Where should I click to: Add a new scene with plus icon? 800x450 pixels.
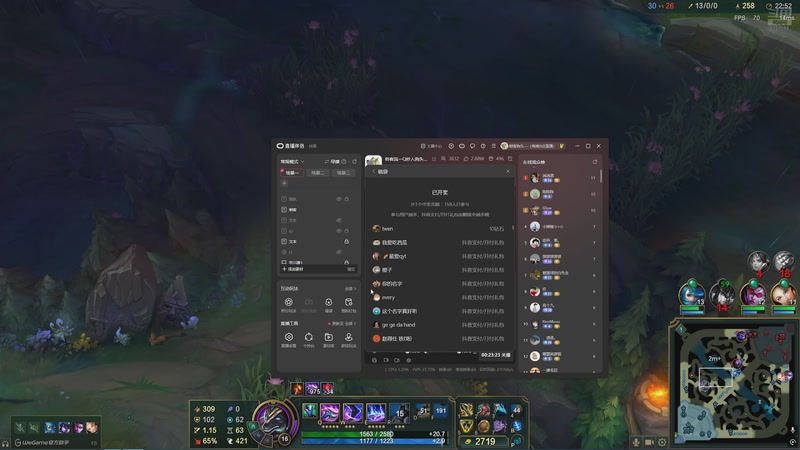(x=284, y=183)
